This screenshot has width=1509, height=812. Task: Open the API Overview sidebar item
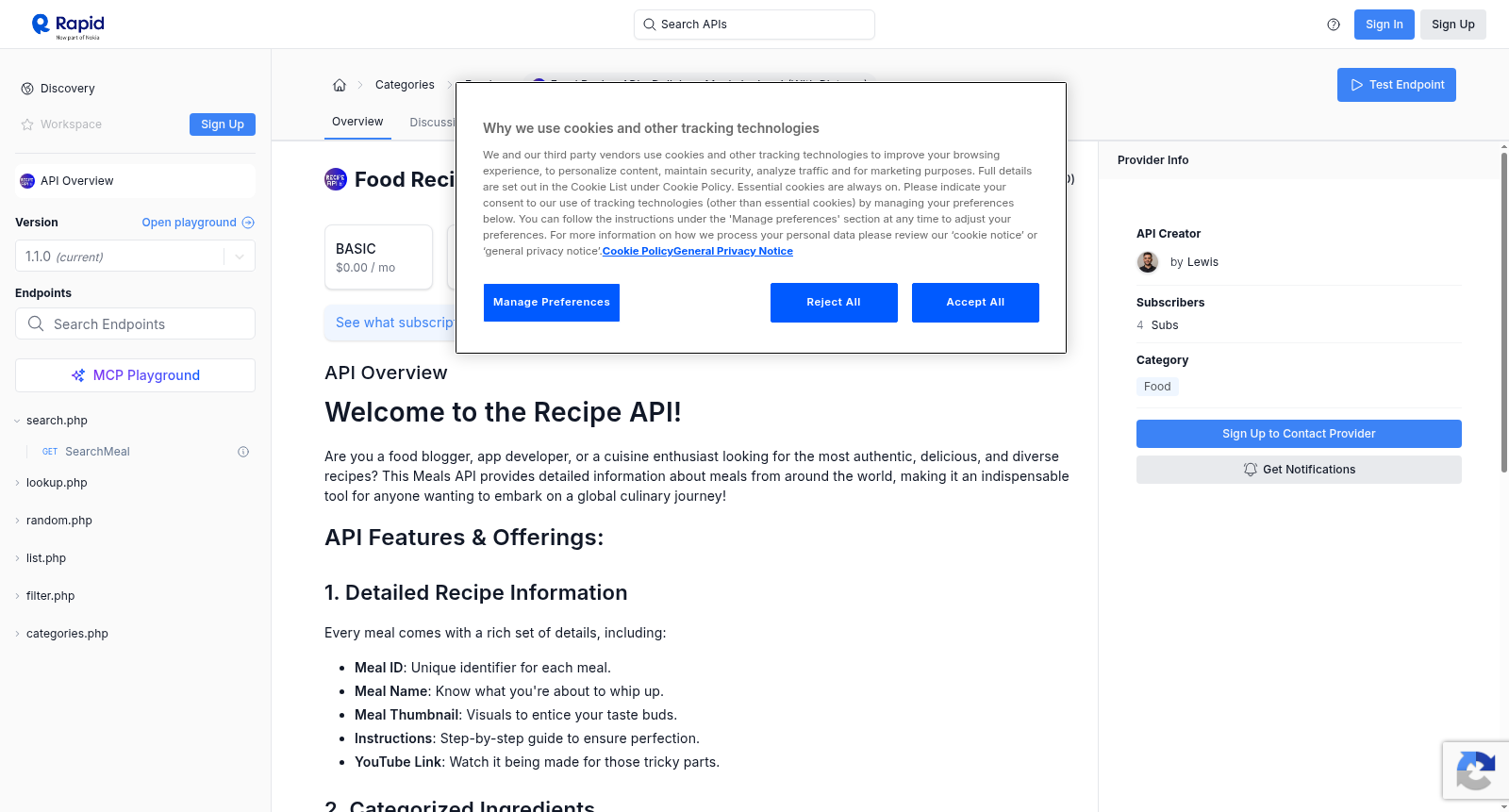(135, 181)
